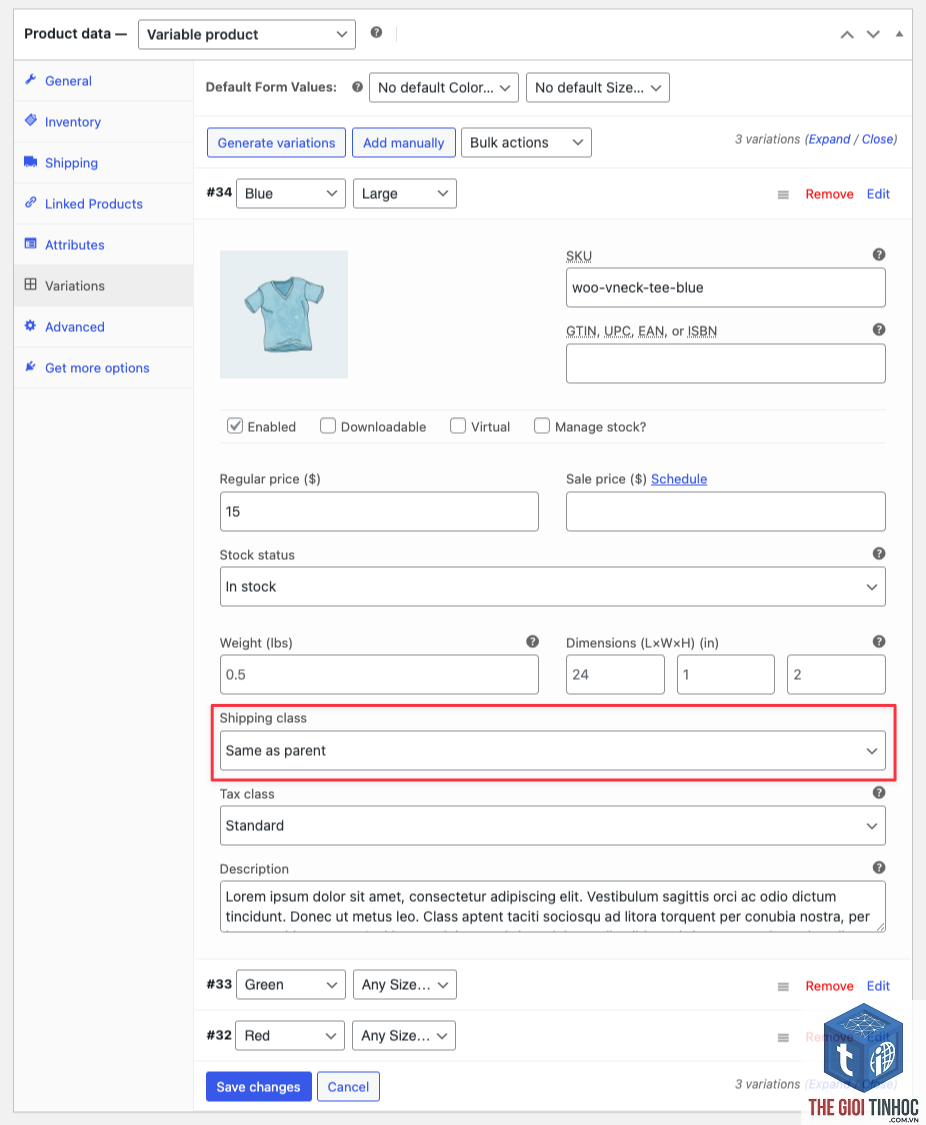The height and width of the screenshot is (1125, 926).
Task: Click top Close variations link
Action: click(x=878, y=138)
